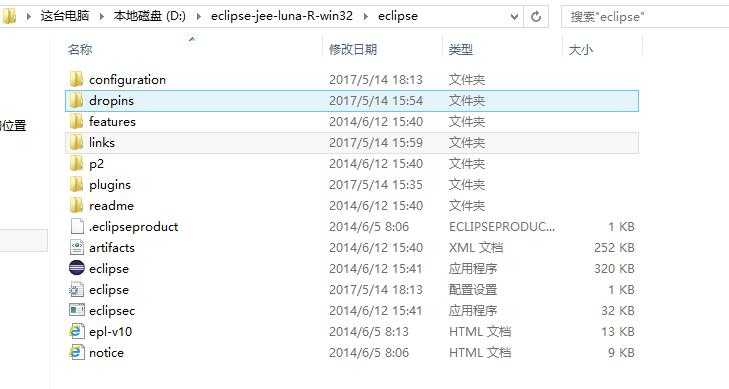Click the epl-v10 file name

pyautogui.click(x=111, y=332)
